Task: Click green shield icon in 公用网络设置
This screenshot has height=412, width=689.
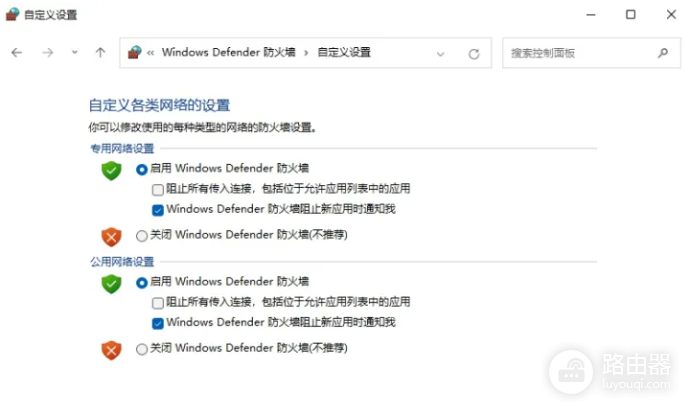Action: [112, 284]
